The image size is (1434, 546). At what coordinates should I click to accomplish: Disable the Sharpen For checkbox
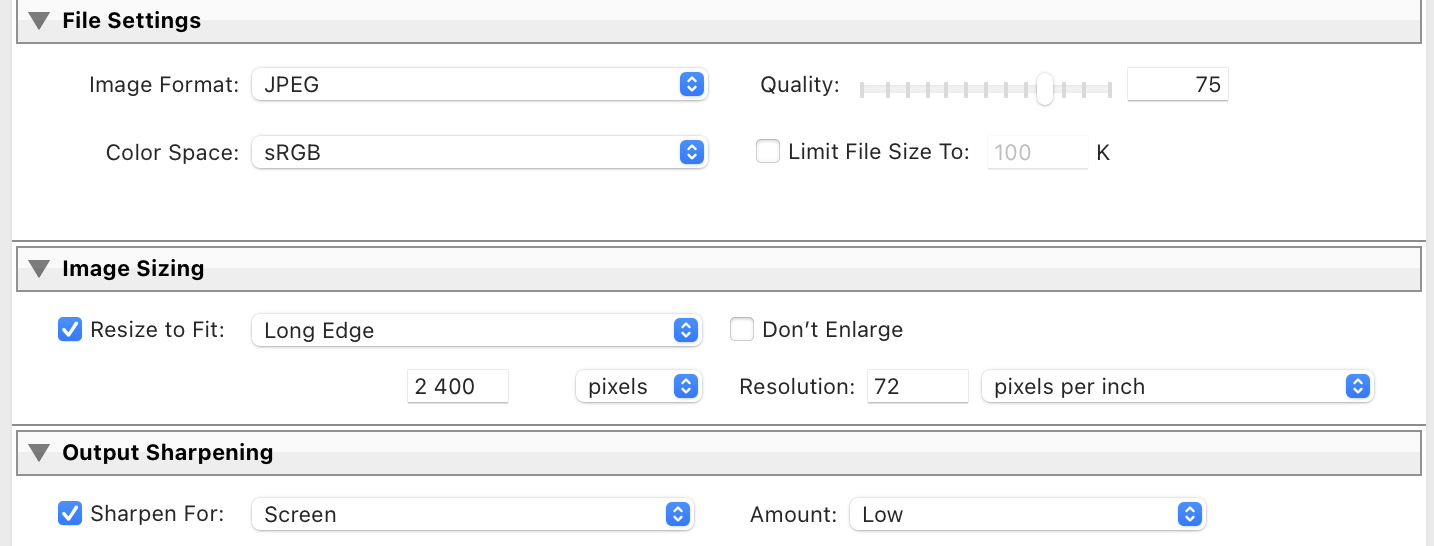(x=70, y=514)
